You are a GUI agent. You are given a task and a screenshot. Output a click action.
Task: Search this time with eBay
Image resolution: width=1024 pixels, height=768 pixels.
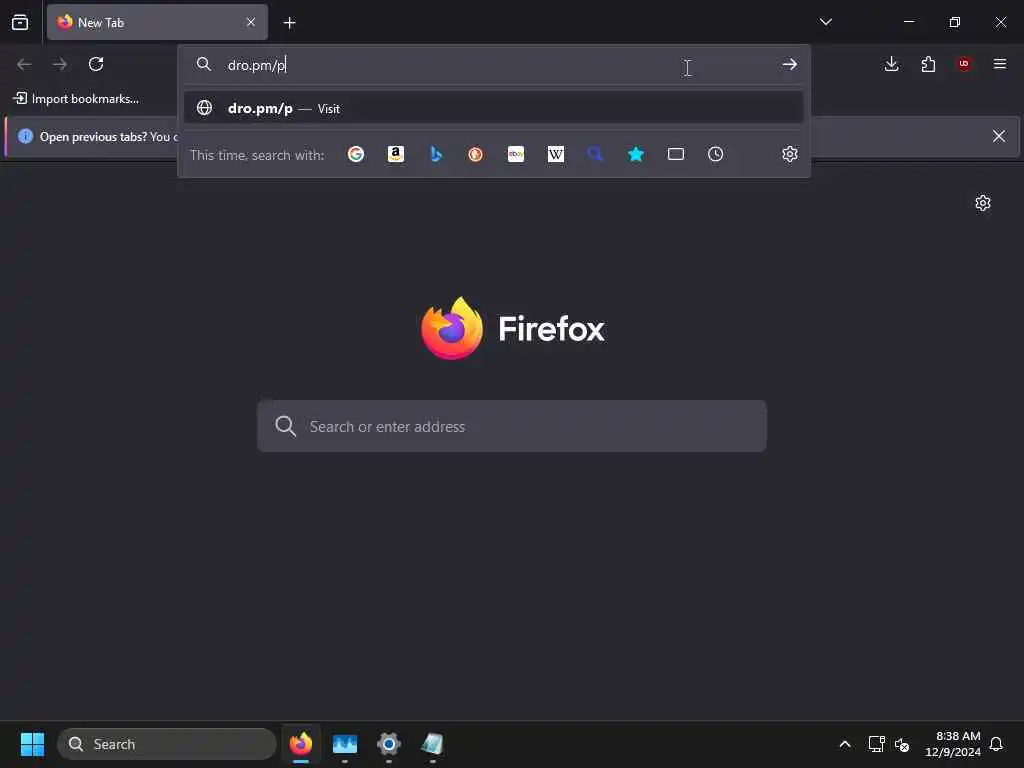pos(516,154)
